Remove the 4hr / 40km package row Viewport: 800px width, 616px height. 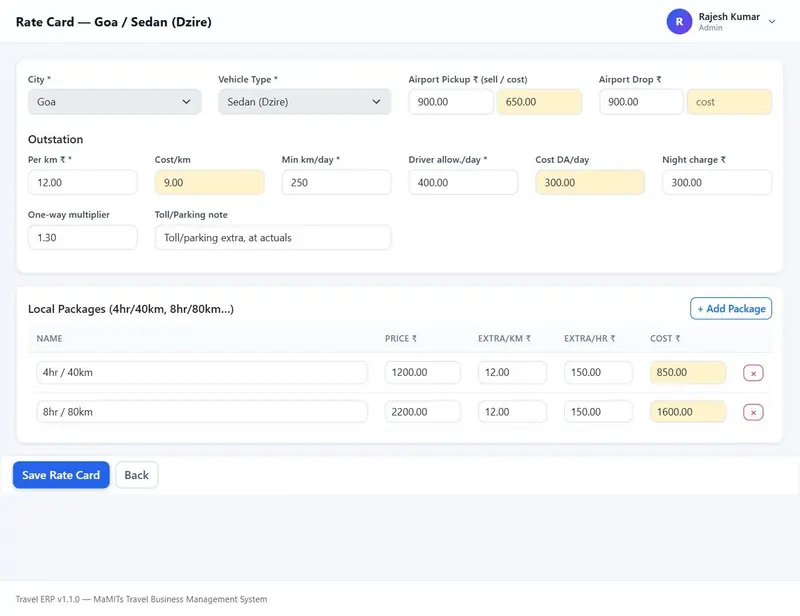tap(753, 373)
